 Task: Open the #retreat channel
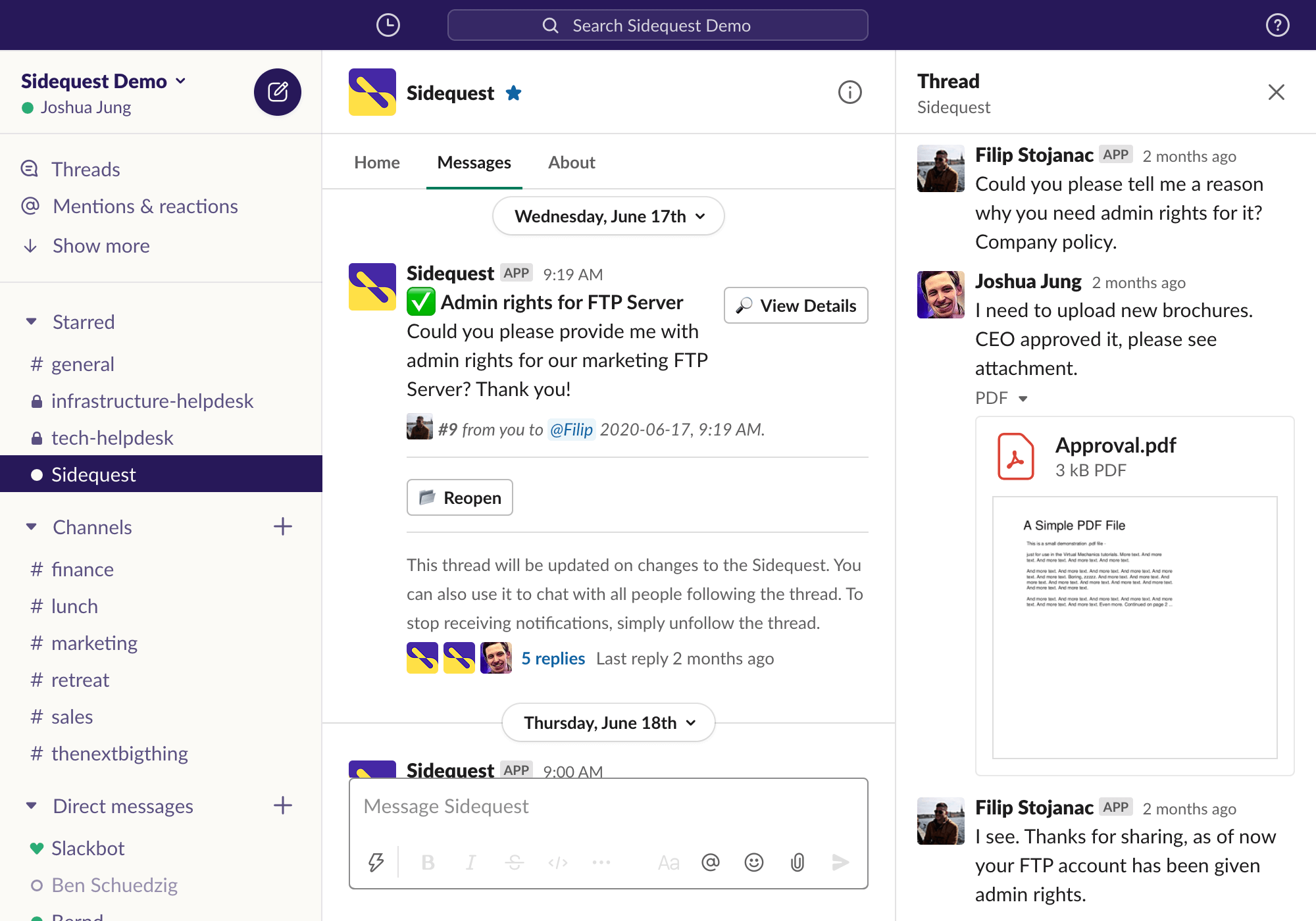tap(161, 680)
